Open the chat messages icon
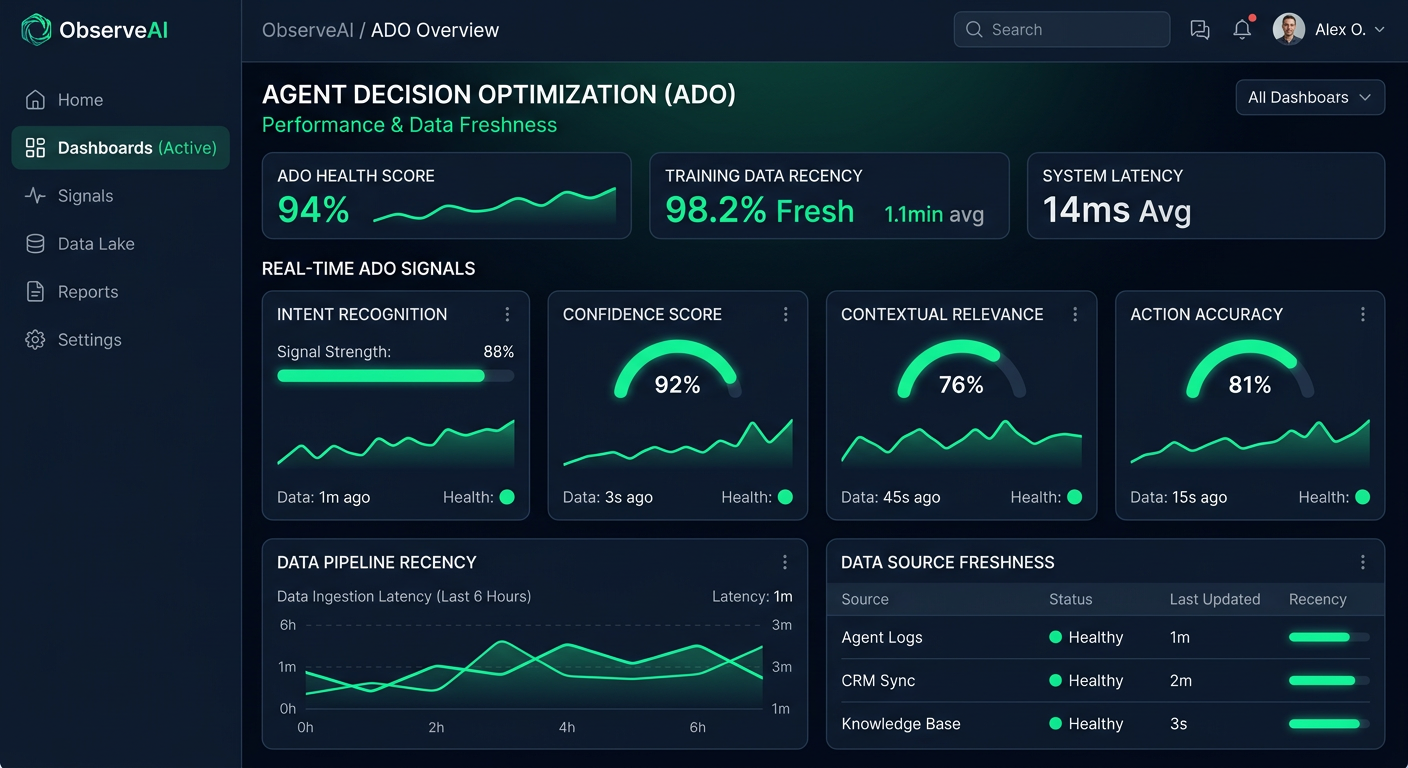Viewport: 1408px width, 768px height. (x=1199, y=30)
